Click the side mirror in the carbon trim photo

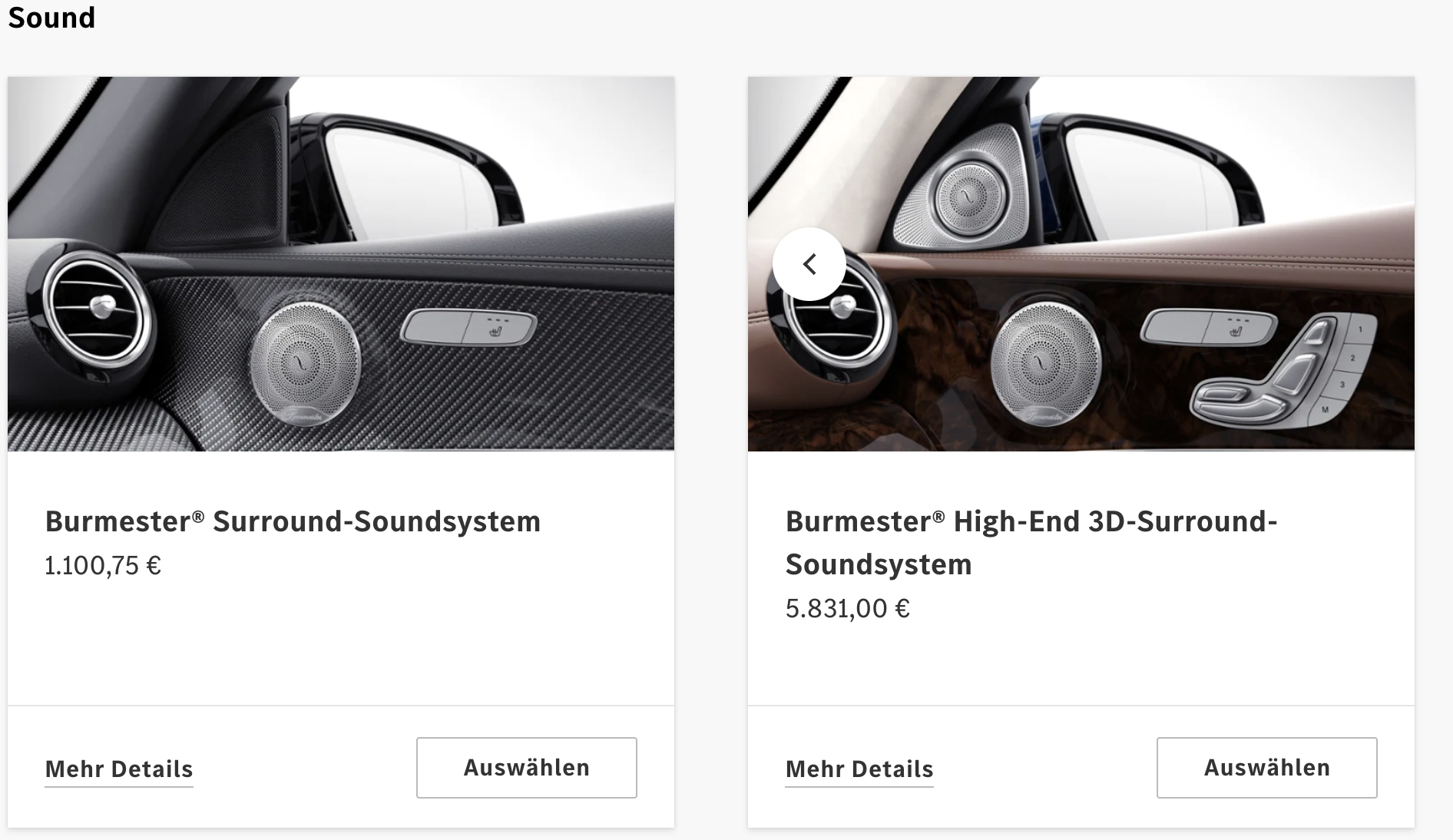pos(415,173)
